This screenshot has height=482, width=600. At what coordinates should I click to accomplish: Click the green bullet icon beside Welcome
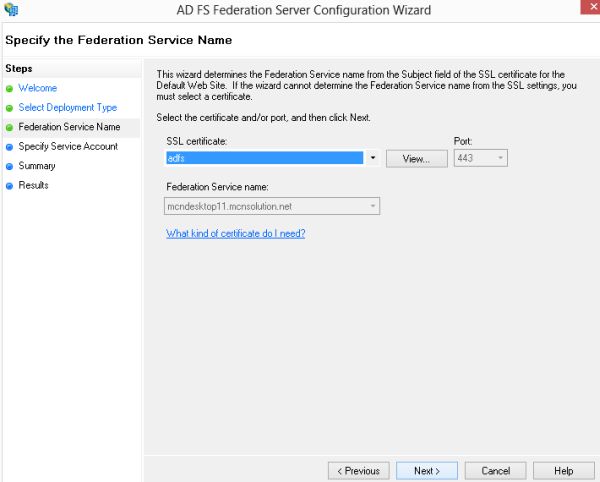(x=10, y=88)
